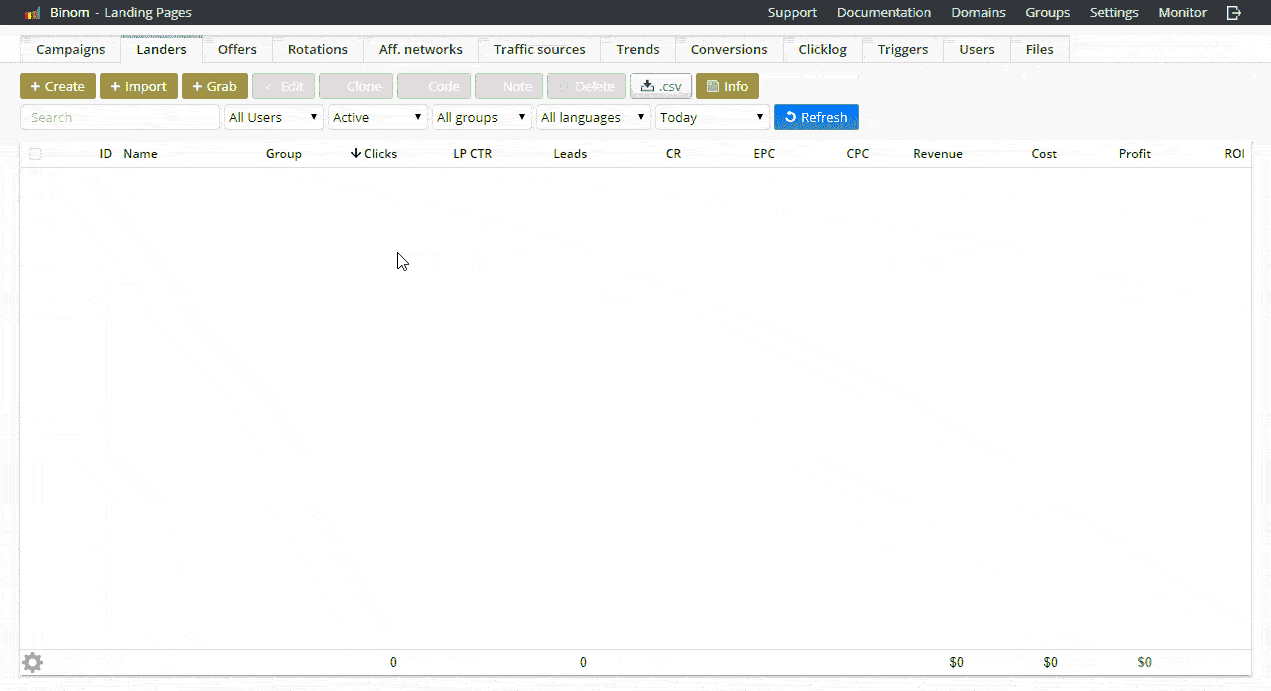This screenshot has width=1271, height=691.
Task: Open the Support link
Action: pos(792,13)
